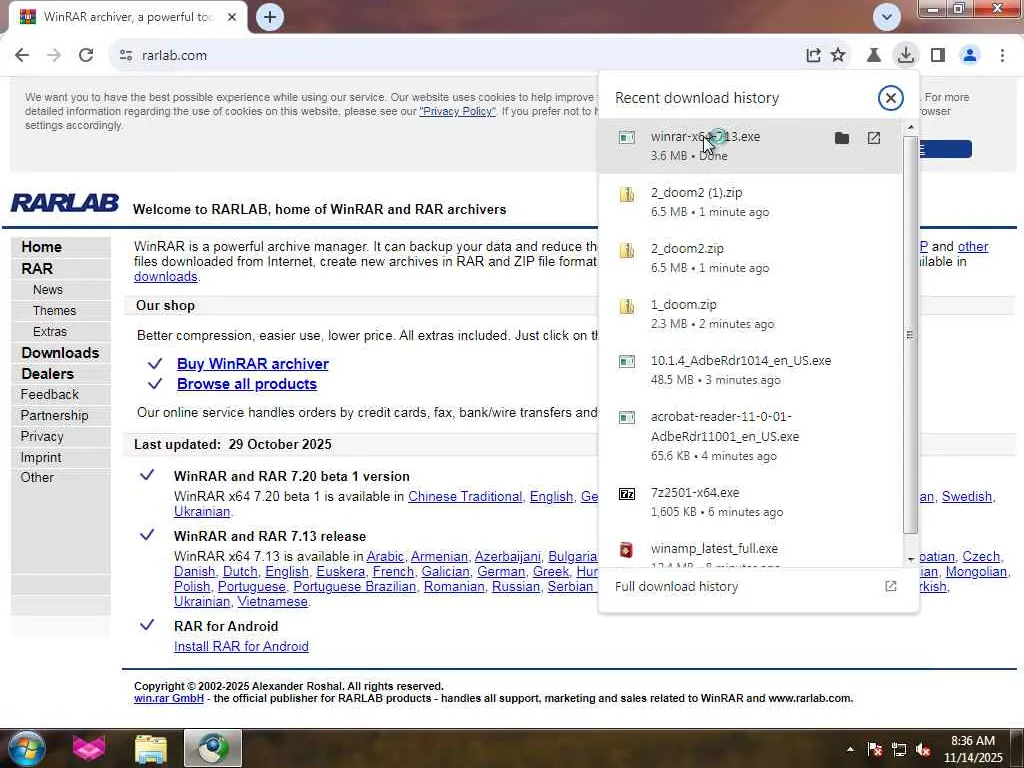Close the recent download history popup
Viewport: 1024px width, 768px height.
tap(890, 98)
